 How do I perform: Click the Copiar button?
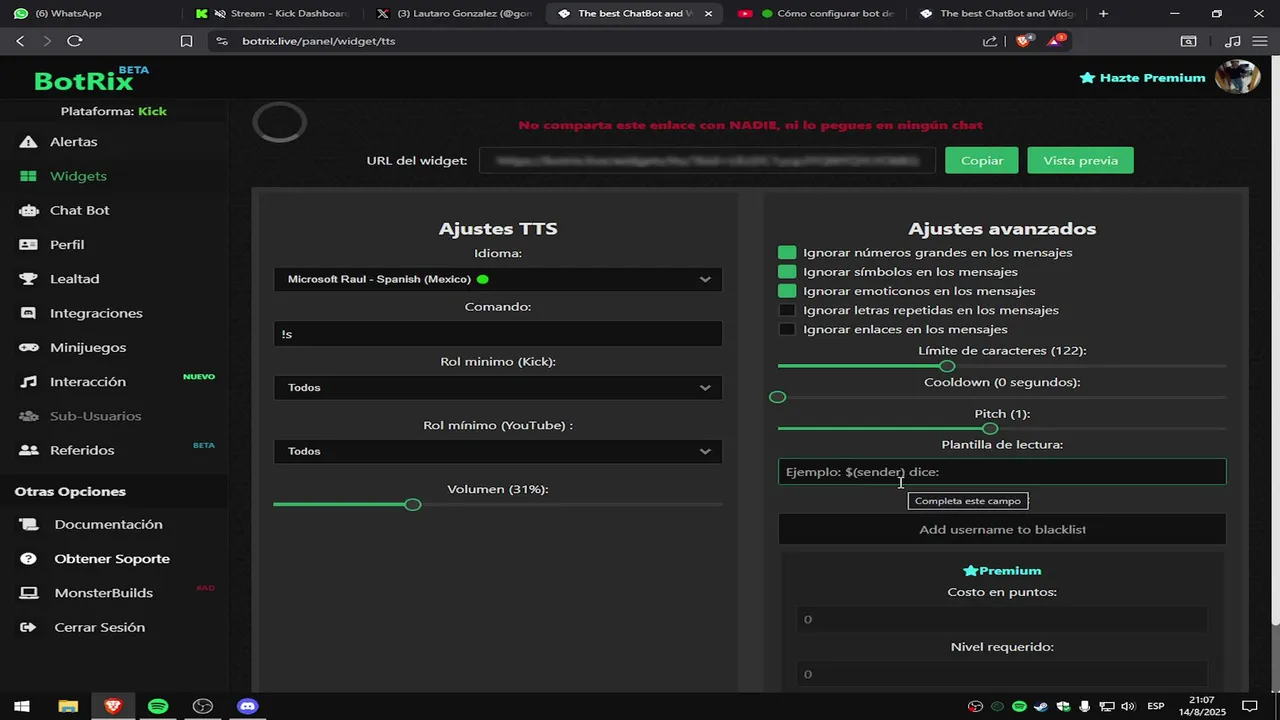[x=982, y=160]
